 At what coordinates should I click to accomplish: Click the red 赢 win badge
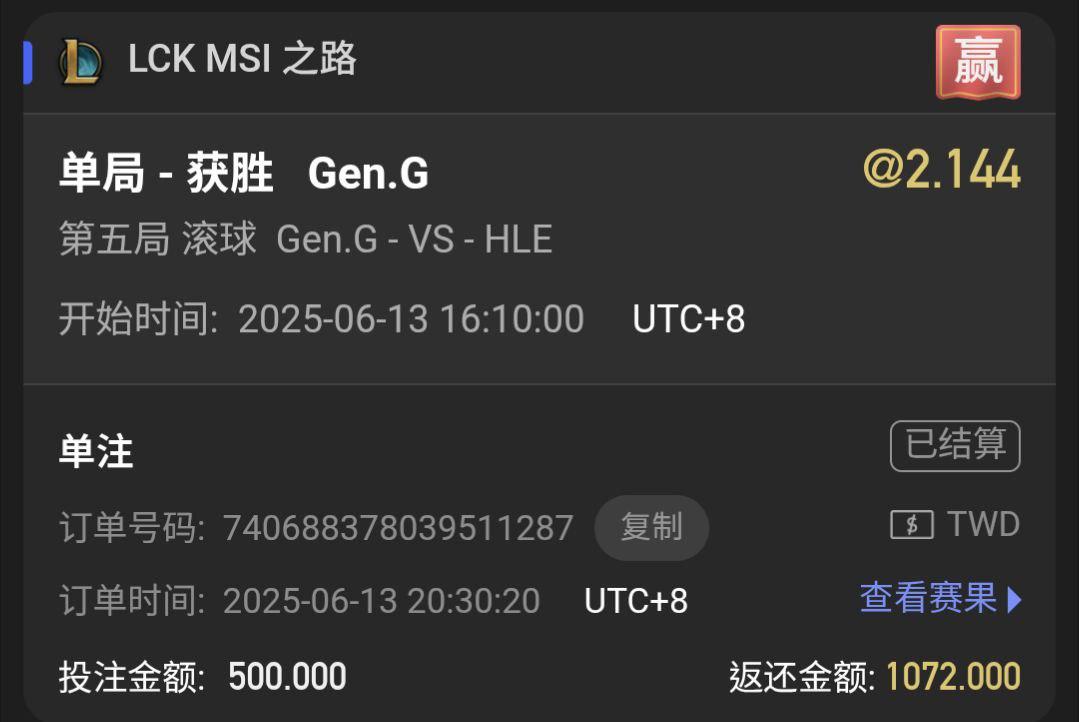(x=978, y=62)
